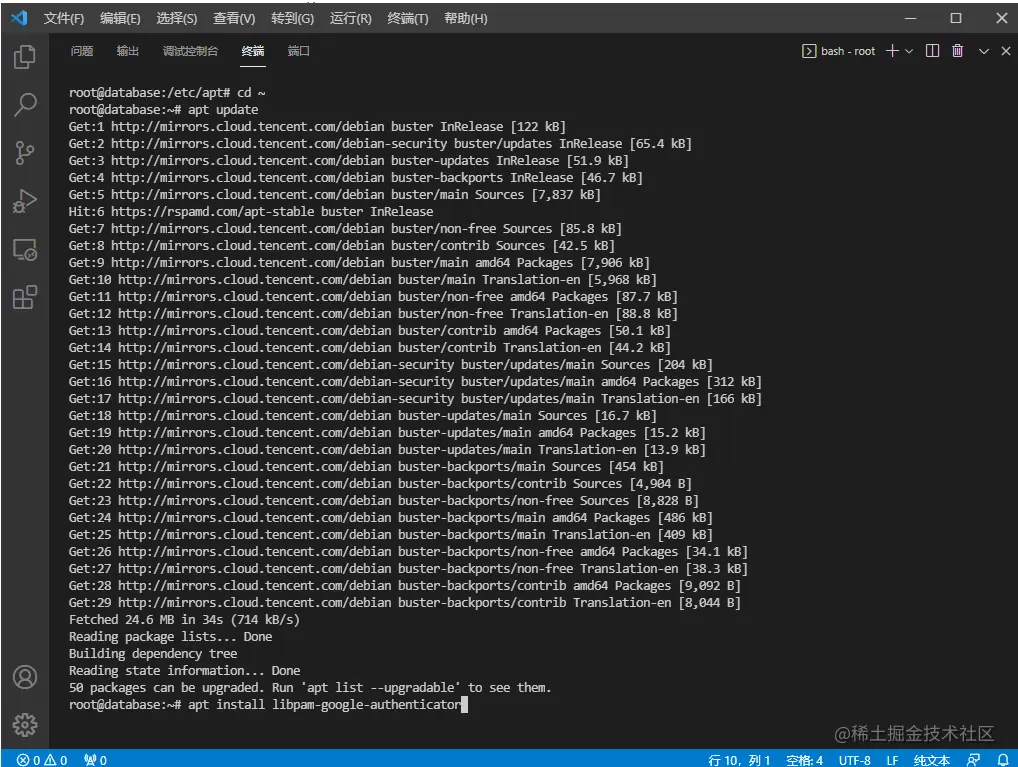Maximize the VS Code window
1018x767 pixels.
coord(956,18)
